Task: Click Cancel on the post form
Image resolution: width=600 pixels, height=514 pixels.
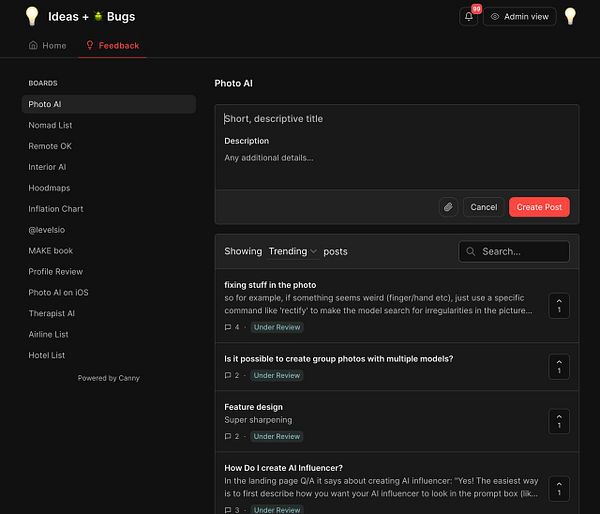Action: tap(484, 207)
